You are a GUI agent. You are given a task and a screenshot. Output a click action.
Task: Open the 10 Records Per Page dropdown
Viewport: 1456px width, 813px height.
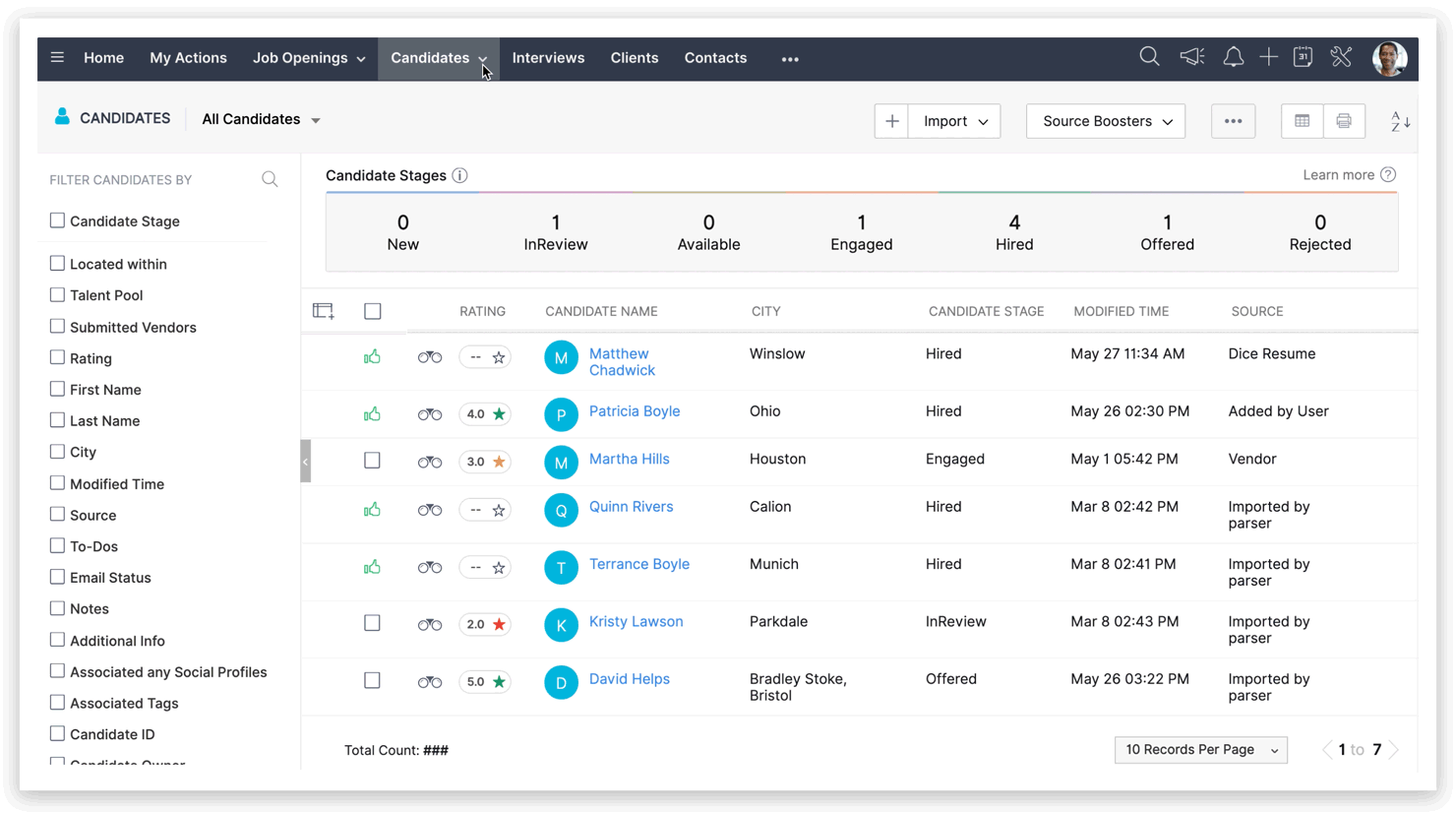coord(1200,750)
